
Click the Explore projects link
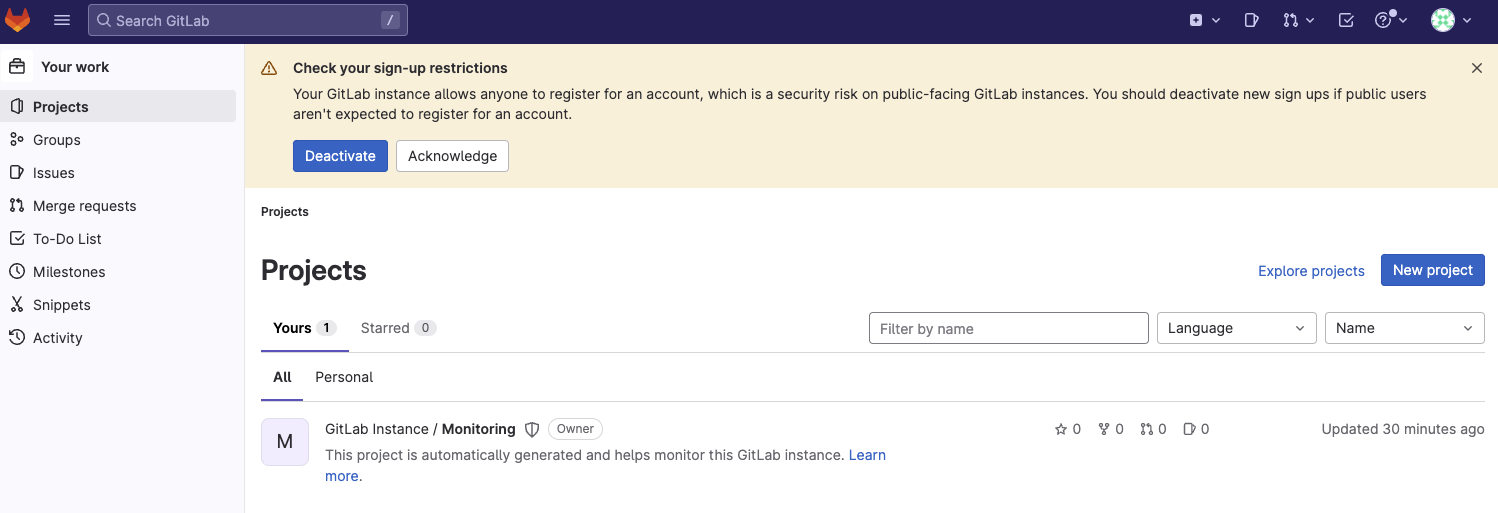1311,271
